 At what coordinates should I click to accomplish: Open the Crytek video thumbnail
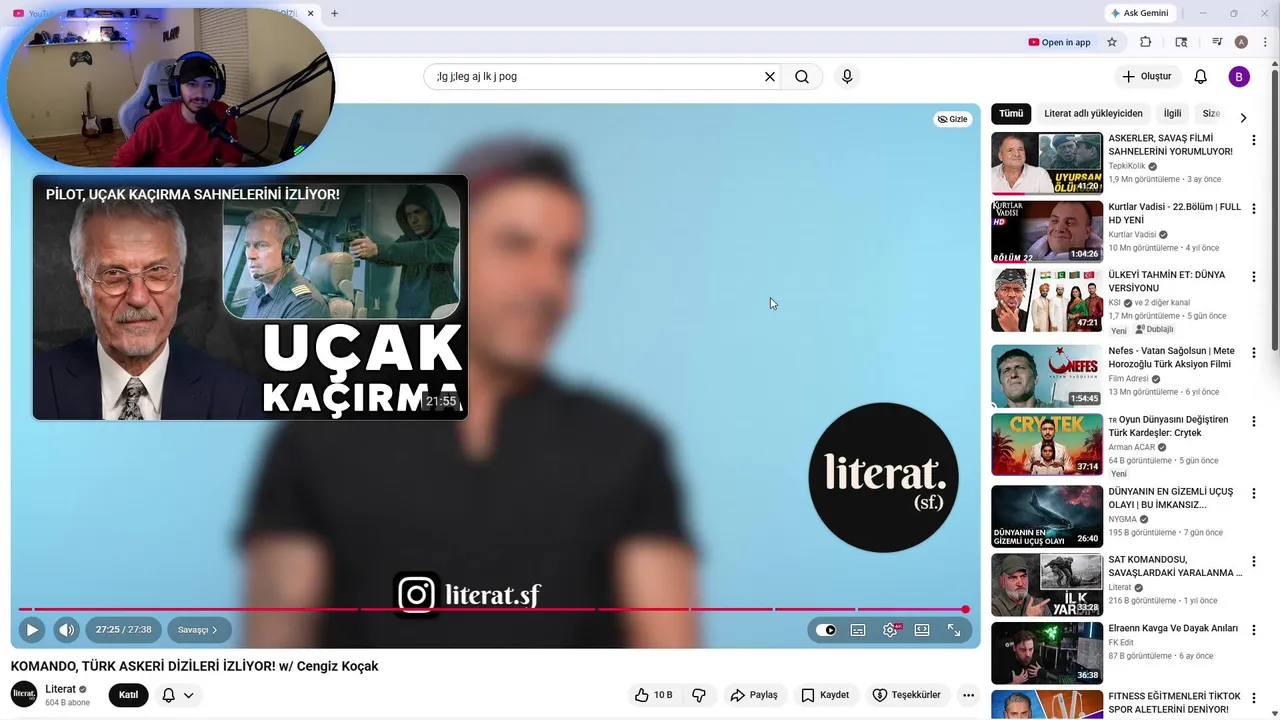coord(1047,445)
